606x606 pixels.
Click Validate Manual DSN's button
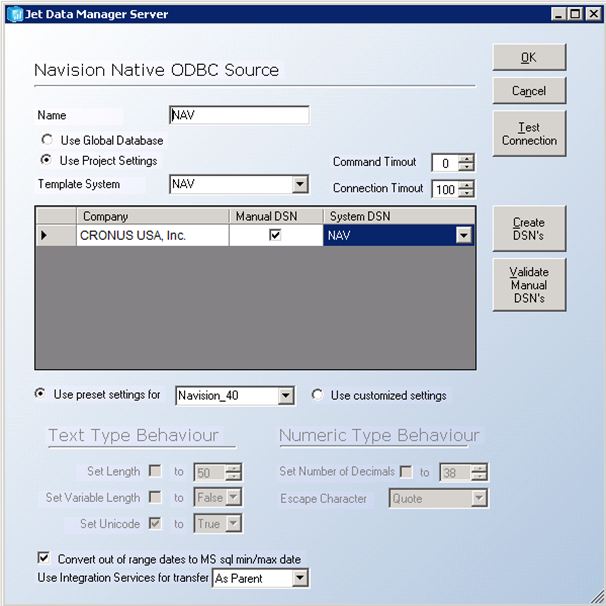[529, 285]
